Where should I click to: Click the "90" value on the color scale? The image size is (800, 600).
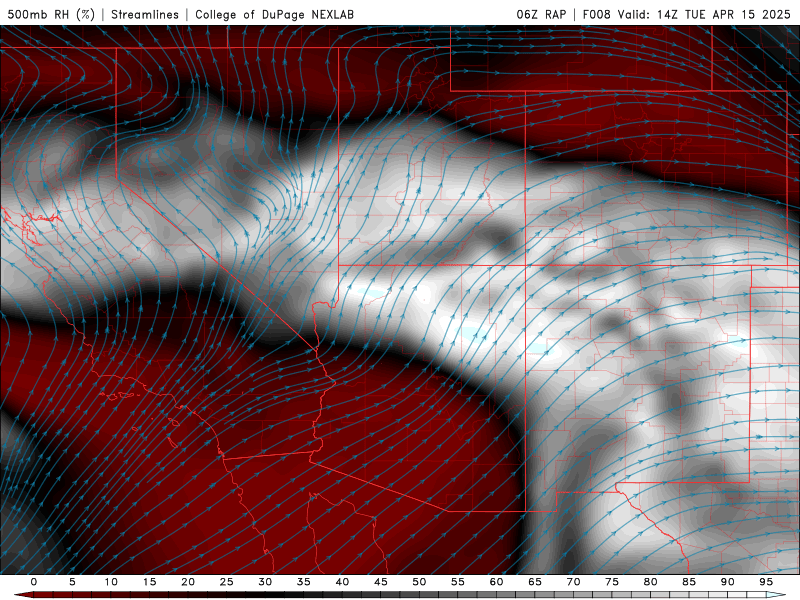(x=727, y=582)
